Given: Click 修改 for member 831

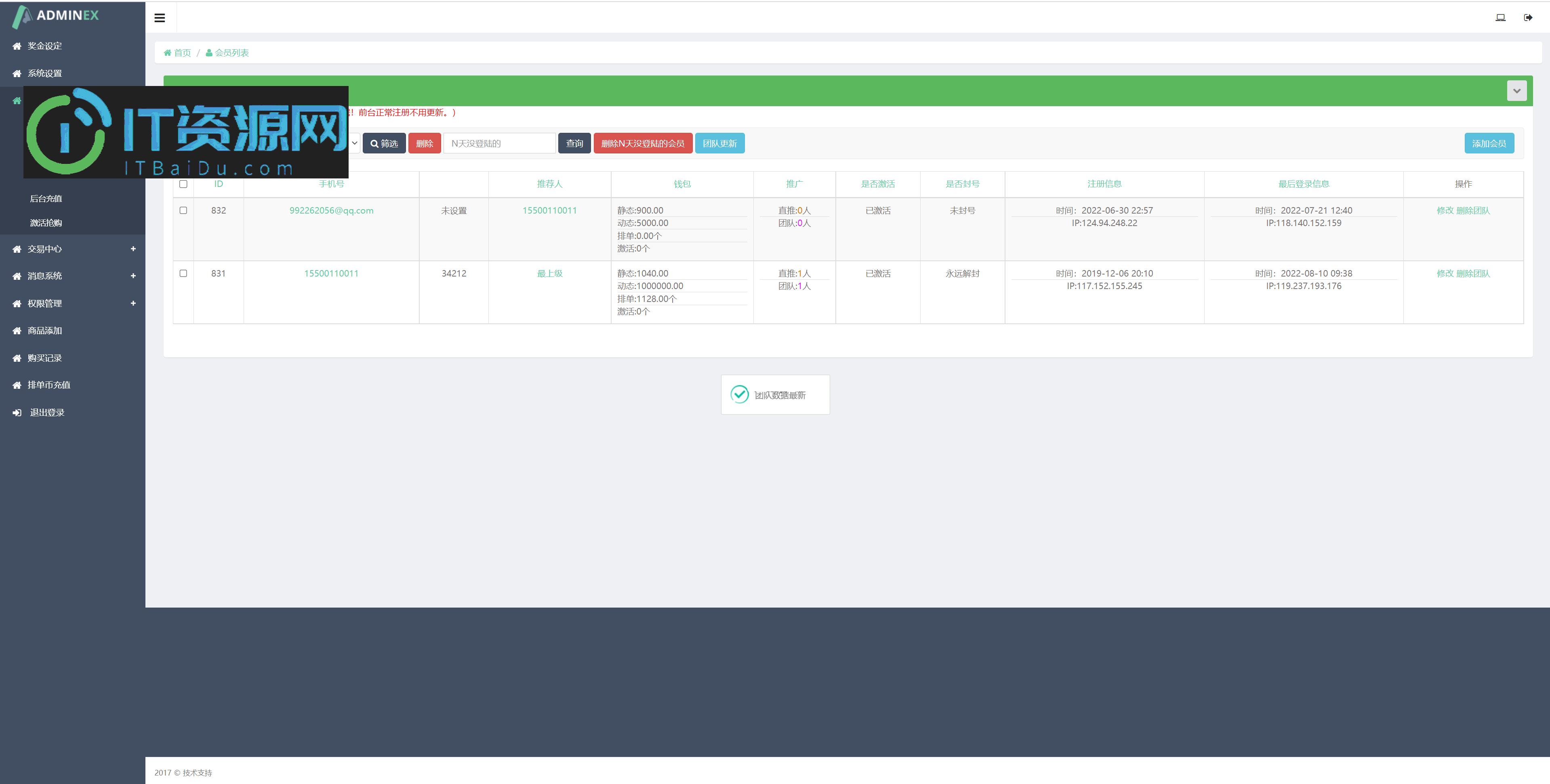Looking at the screenshot, I should click(1445, 274).
